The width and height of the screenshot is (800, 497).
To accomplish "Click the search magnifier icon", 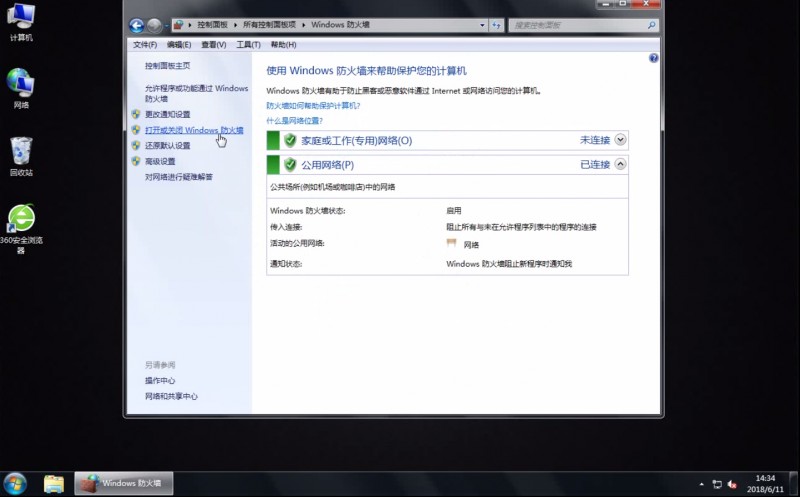I will coord(652,24).
